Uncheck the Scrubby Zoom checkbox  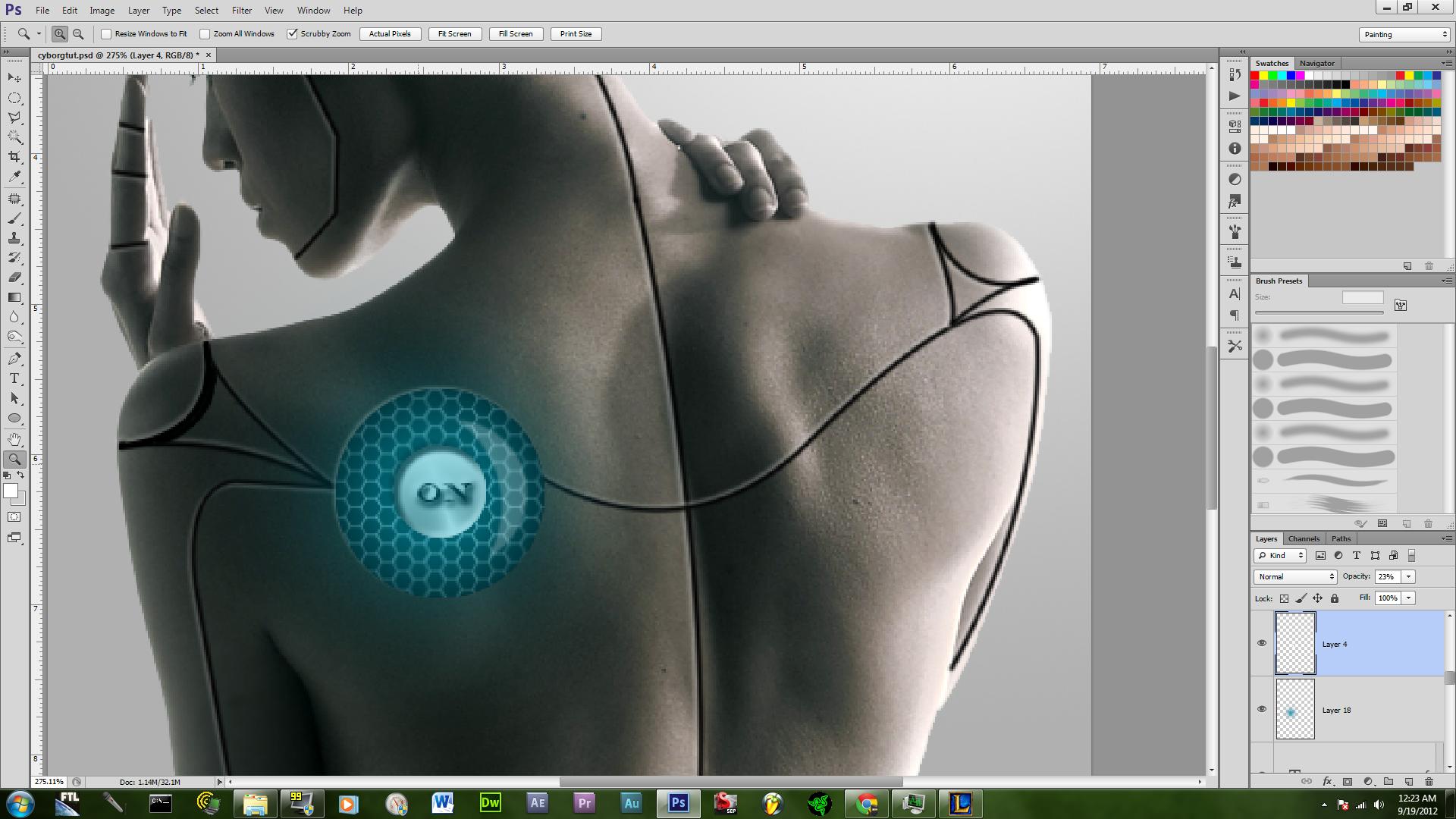click(x=292, y=34)
